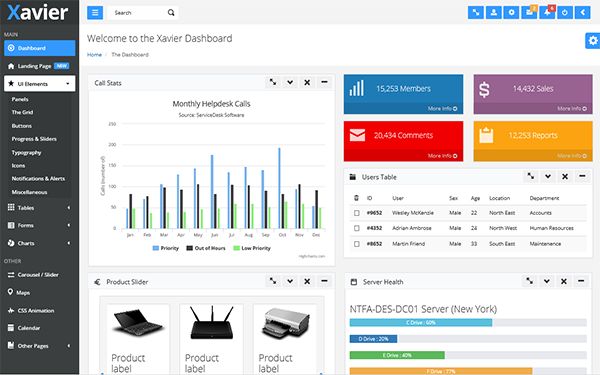Toggle sidebar with hamburger menu button
The height and width of the screenshot is (375, 600).
[x=95, y=13]
